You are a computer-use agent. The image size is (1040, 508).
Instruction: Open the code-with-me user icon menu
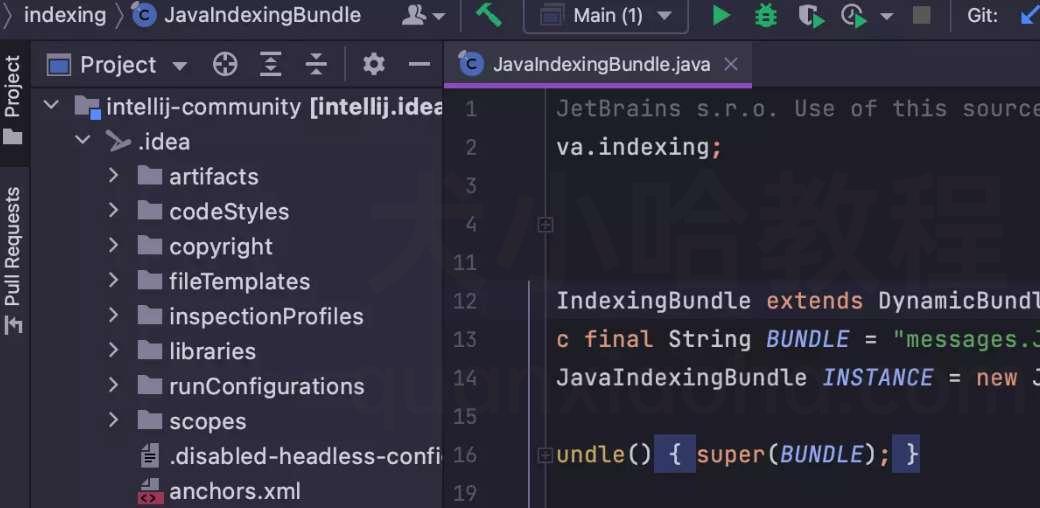(423, 15)
